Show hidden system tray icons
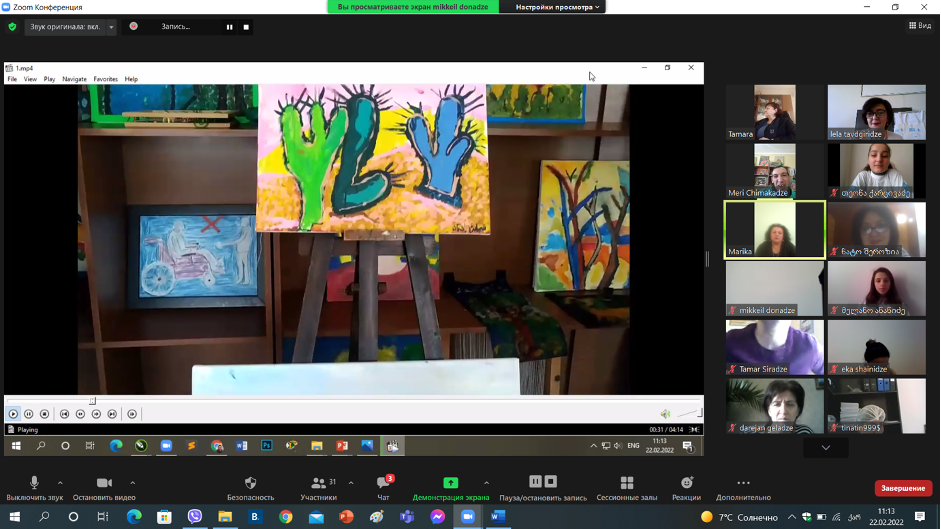Viewport: 941px width, 529px height. tap(792, 517)
